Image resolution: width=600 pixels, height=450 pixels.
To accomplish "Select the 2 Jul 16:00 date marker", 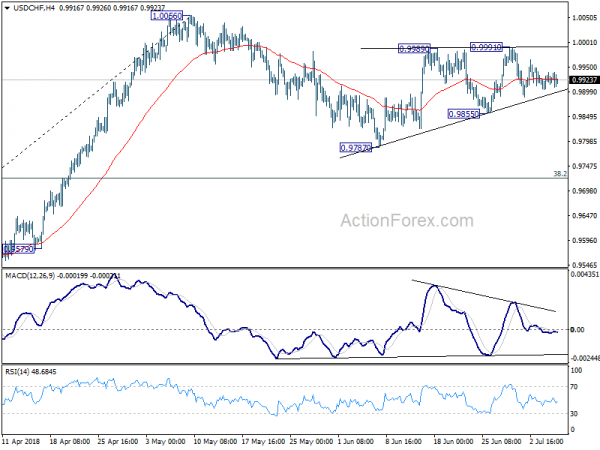I will [546, 441].
